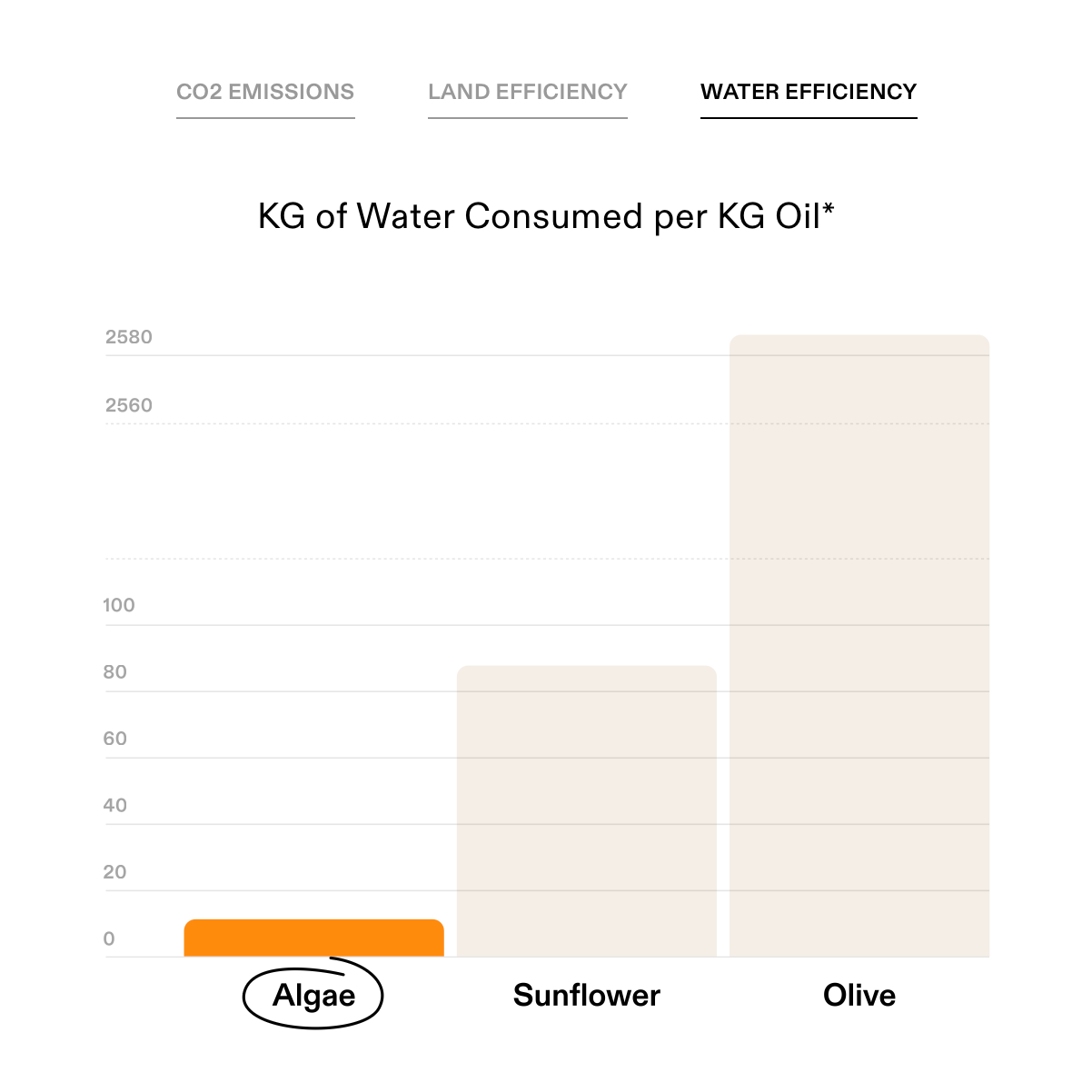Click the tall Olive bar
Screen dimensions: 1092x1092
click(x=859, y=646)
